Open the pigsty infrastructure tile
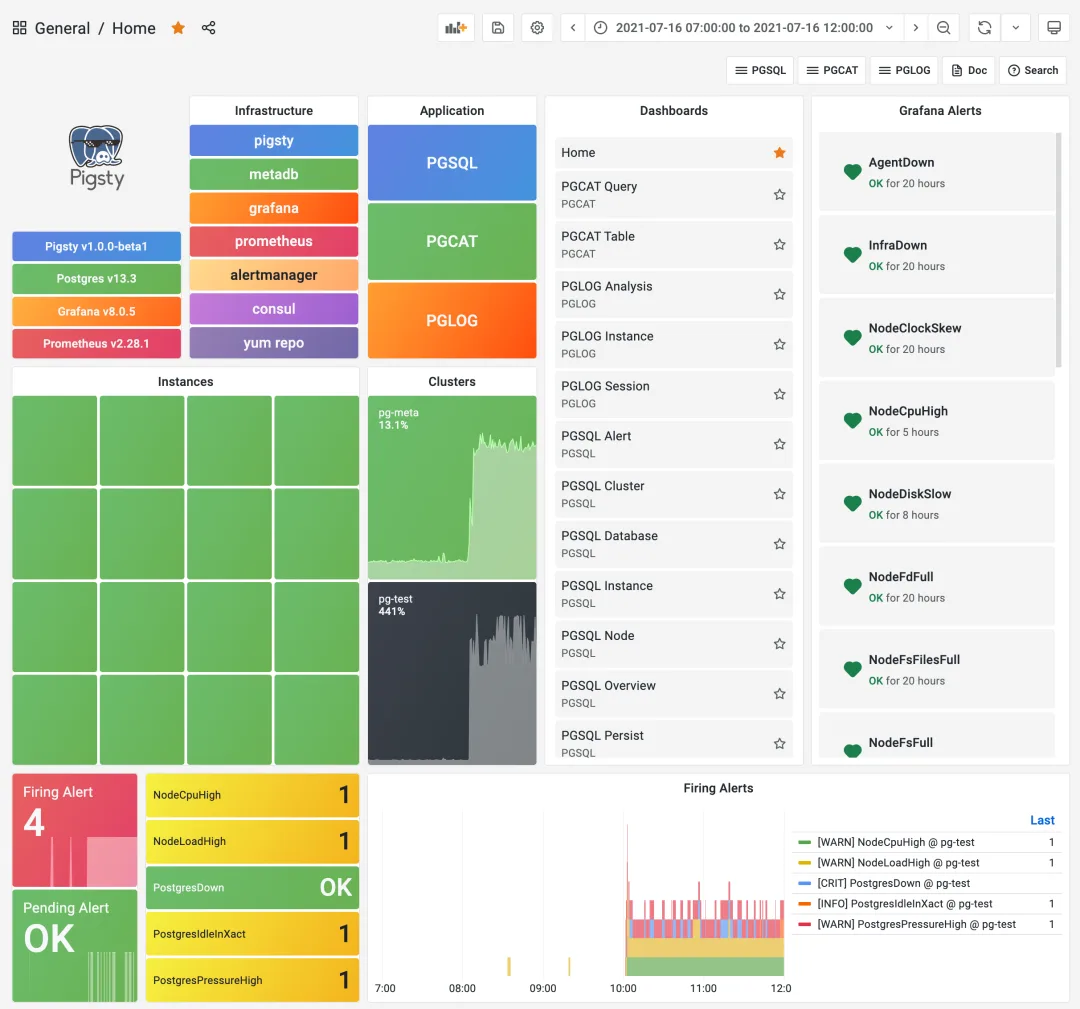Image resolution: width=1080 pixels, height=1009 pixels. coord(273,141)
